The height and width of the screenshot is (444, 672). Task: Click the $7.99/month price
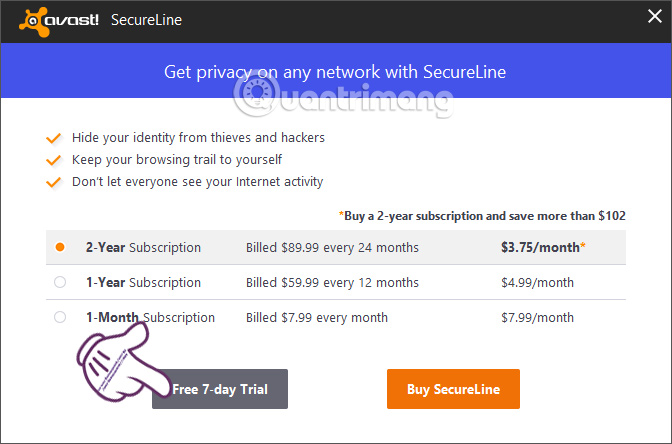[537, 318]
